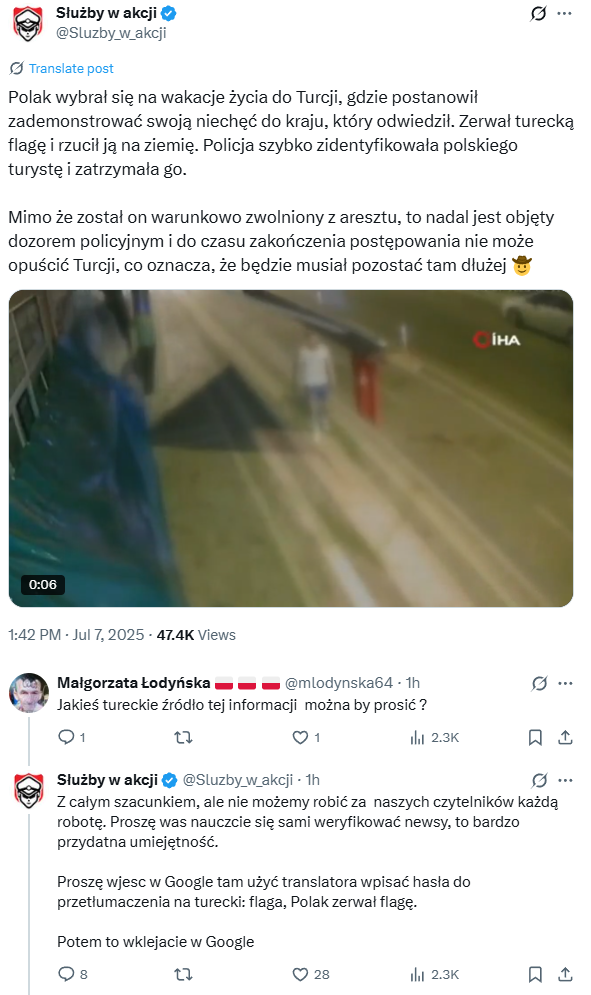The width and height of the screenshot is (591, 995).
Task: Open Małgorzata Łodyńska's profile picture
Action: 29,692
